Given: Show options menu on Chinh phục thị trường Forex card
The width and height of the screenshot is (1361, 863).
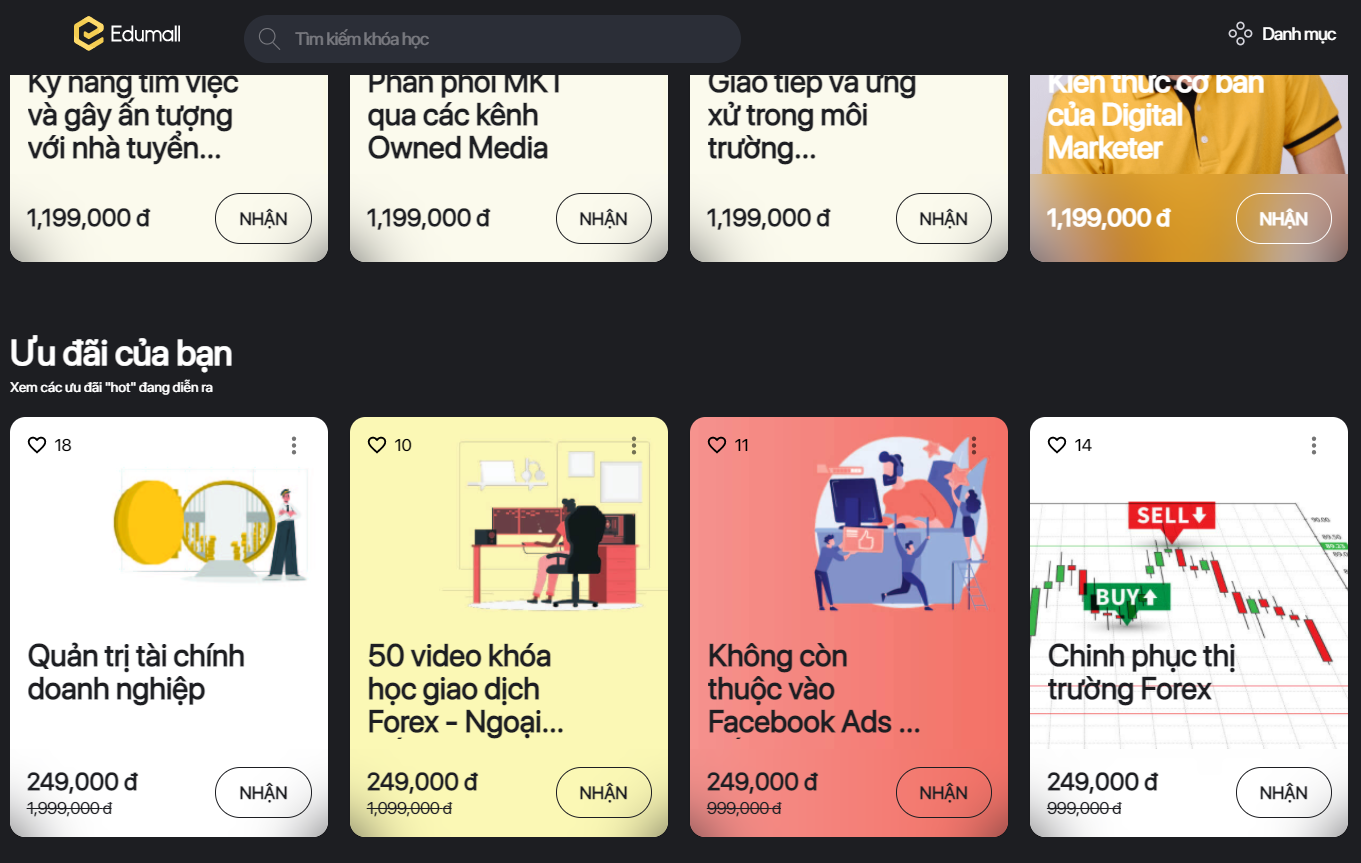Looking at the screenshot, I should coord(1314,445).
